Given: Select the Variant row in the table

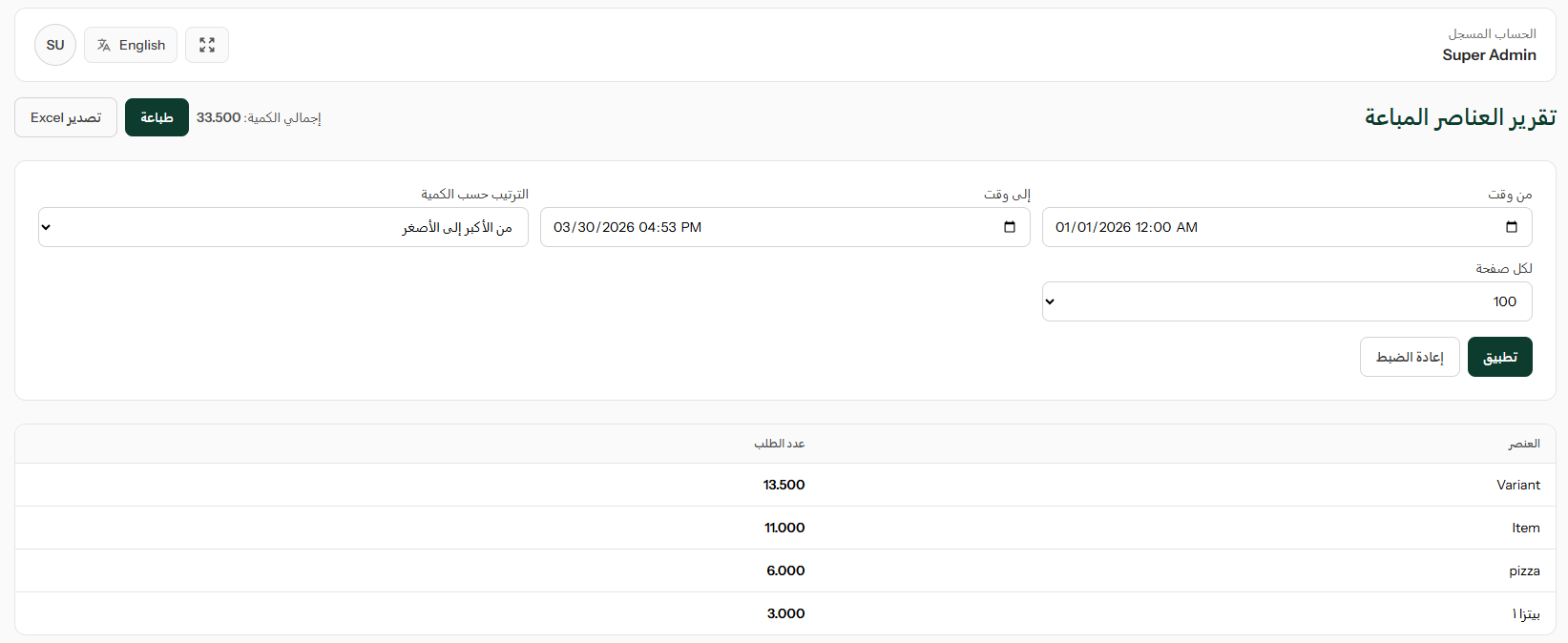Looking at the screenshot, I should pos(1517,485).
